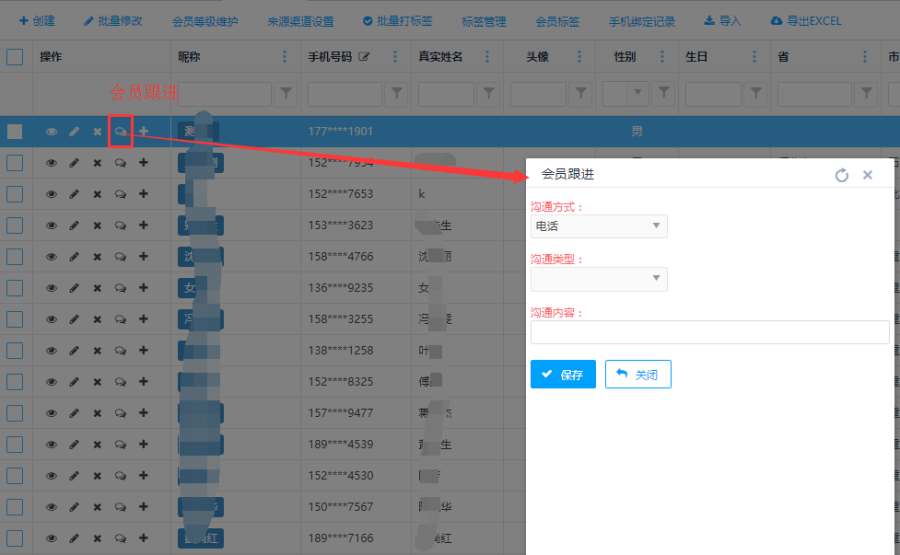Click 标签管理 in the top toolbar
Screen dimensions: 900x555
tap(484, 21)
